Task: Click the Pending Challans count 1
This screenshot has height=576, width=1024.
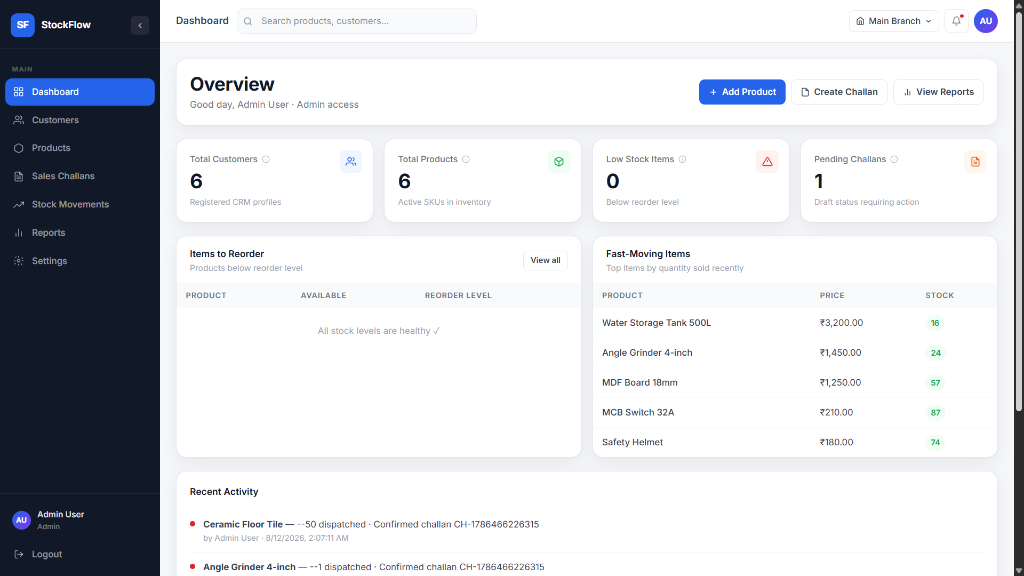Action: click(818, 181)
